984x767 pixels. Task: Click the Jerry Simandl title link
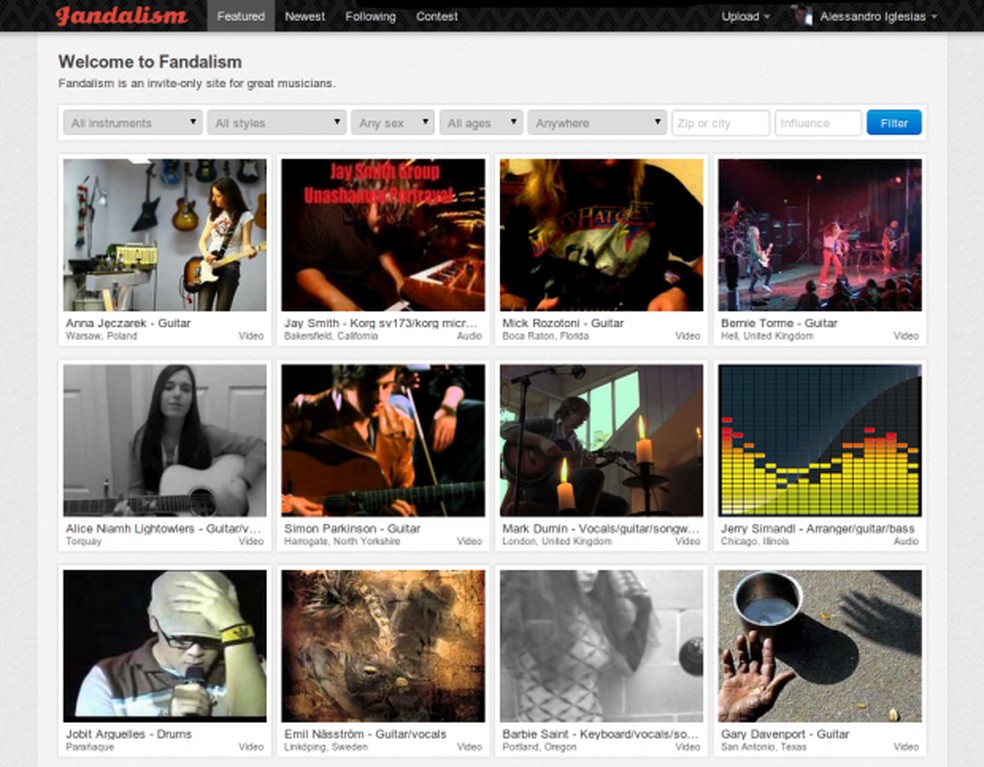(x=818, y=529)
